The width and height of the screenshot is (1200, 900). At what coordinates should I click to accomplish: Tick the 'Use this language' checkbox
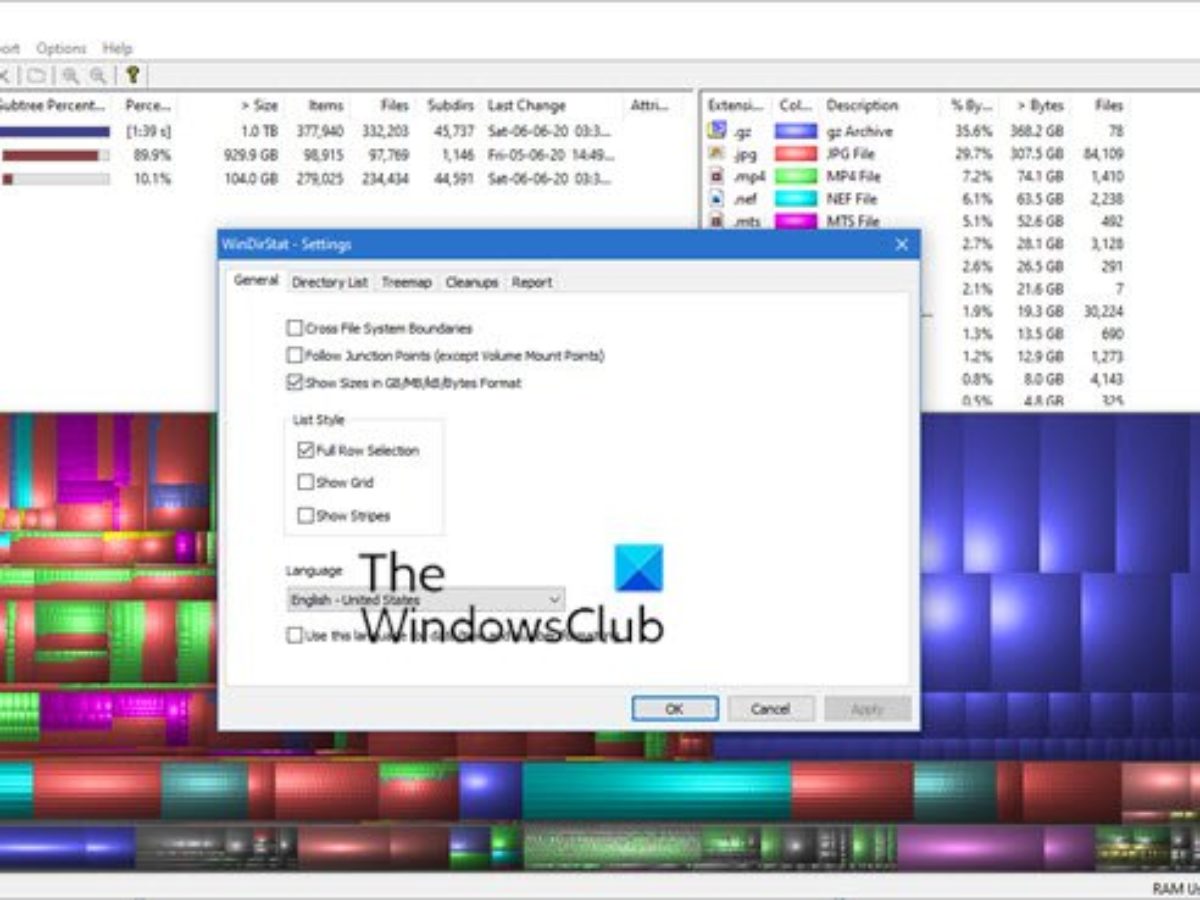[x=294, y=635]
